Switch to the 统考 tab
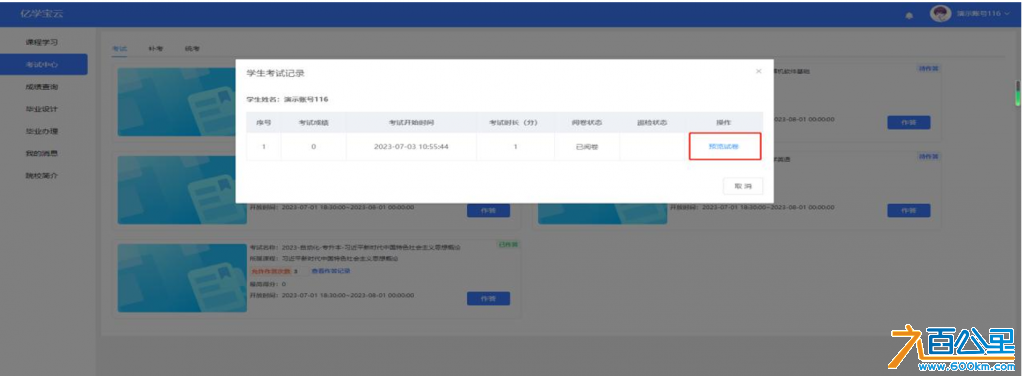The image size is (1022, 376). tap(192, 49)
